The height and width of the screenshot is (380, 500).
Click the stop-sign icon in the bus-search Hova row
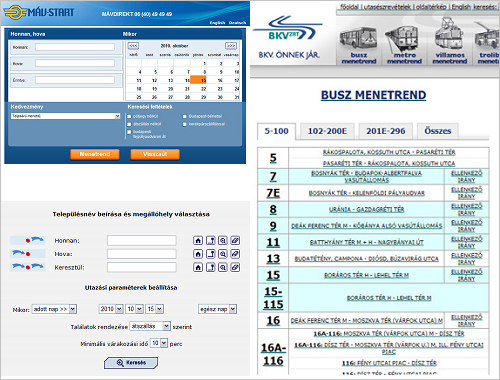coord(211,254)
